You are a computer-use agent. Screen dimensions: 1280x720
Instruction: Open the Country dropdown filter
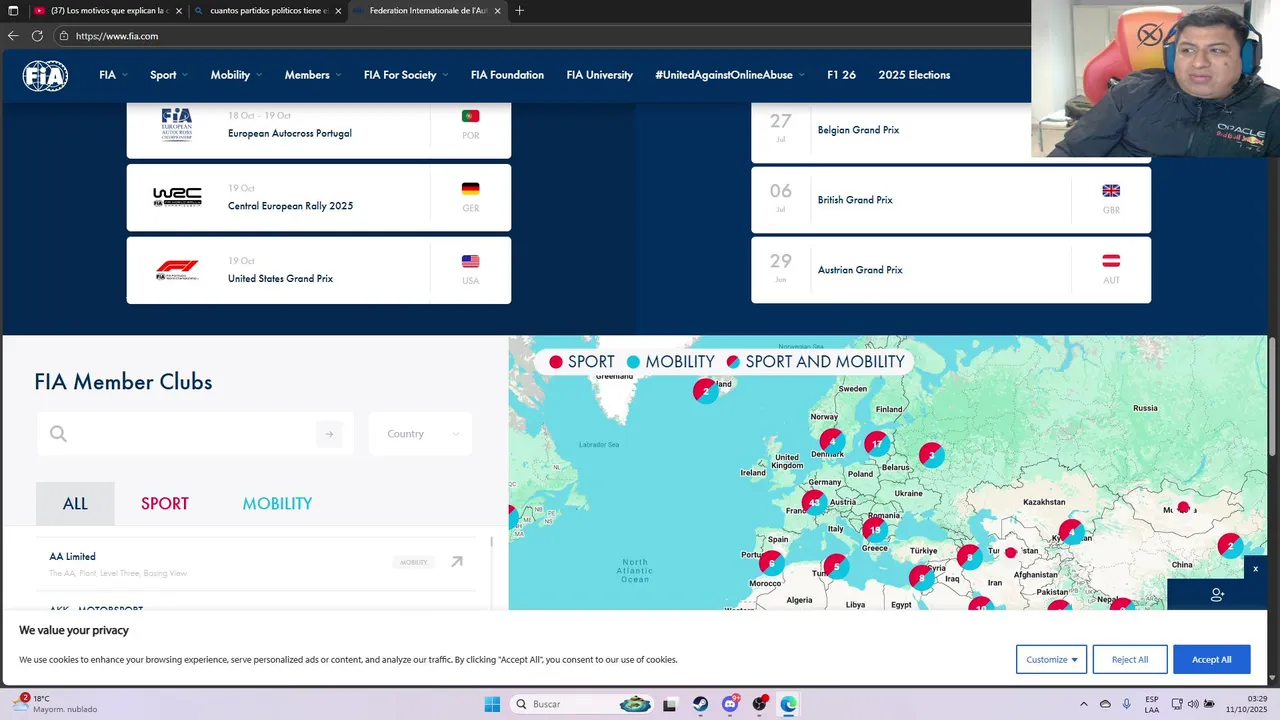420,434
